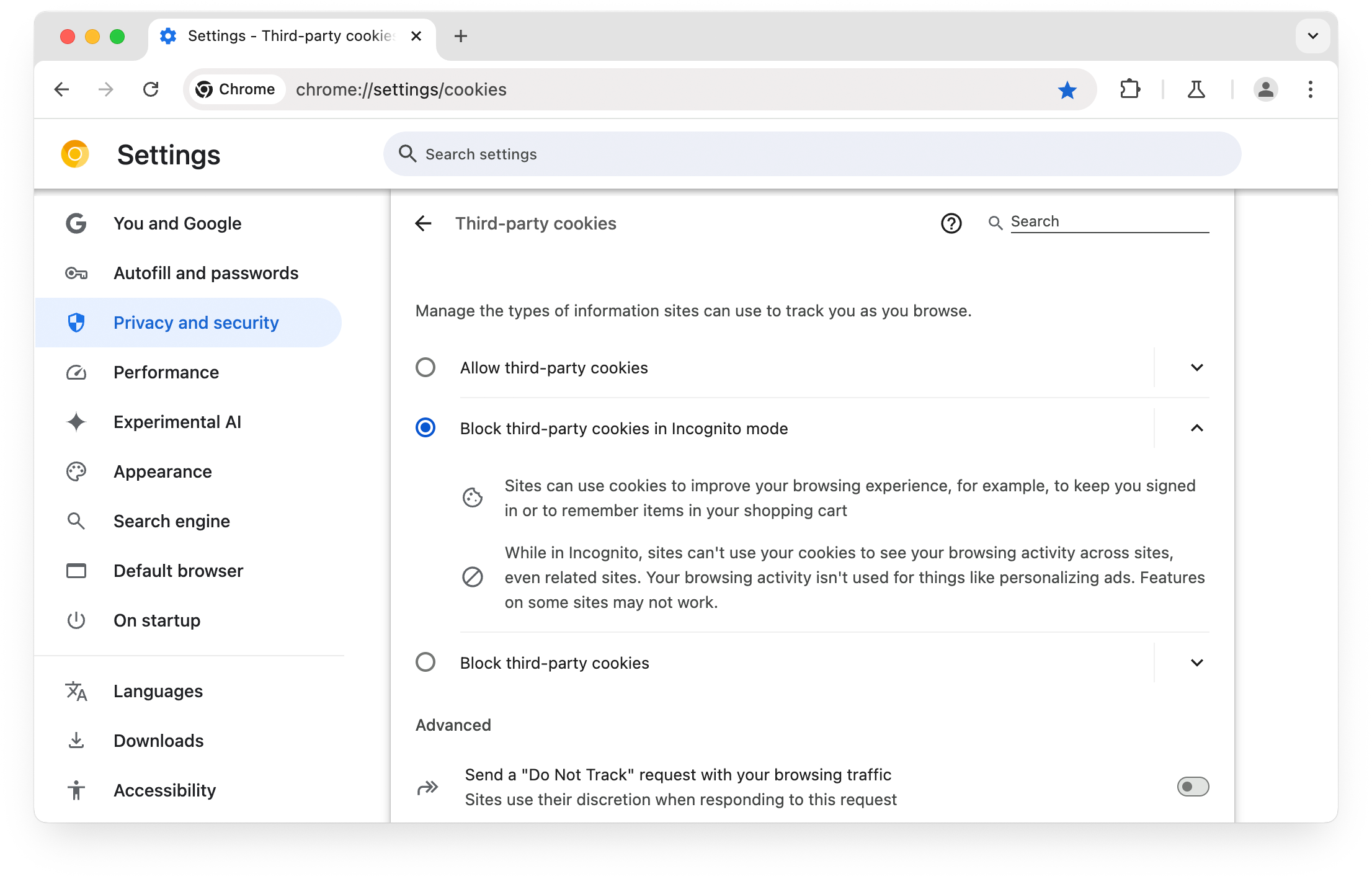
Task: Open Privacy and security settings menu item
Action: point(196,322)
